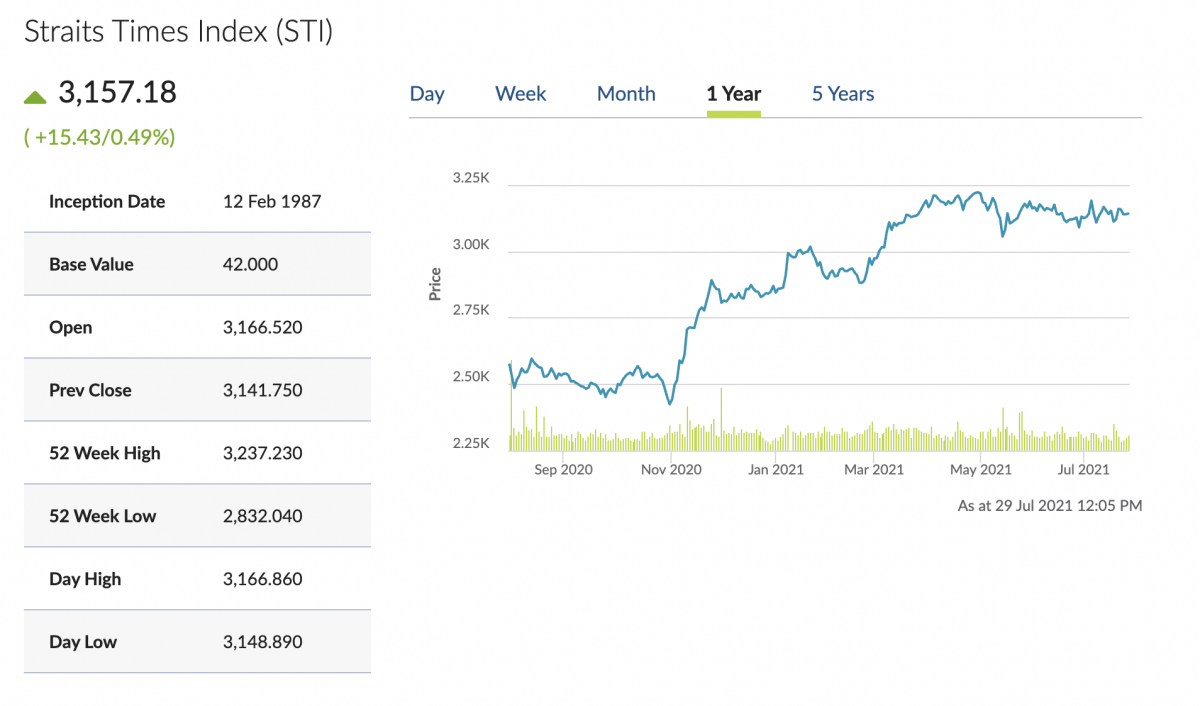Switch to the Day chart tab
The image size is (1200, 706).
point(427,94)
